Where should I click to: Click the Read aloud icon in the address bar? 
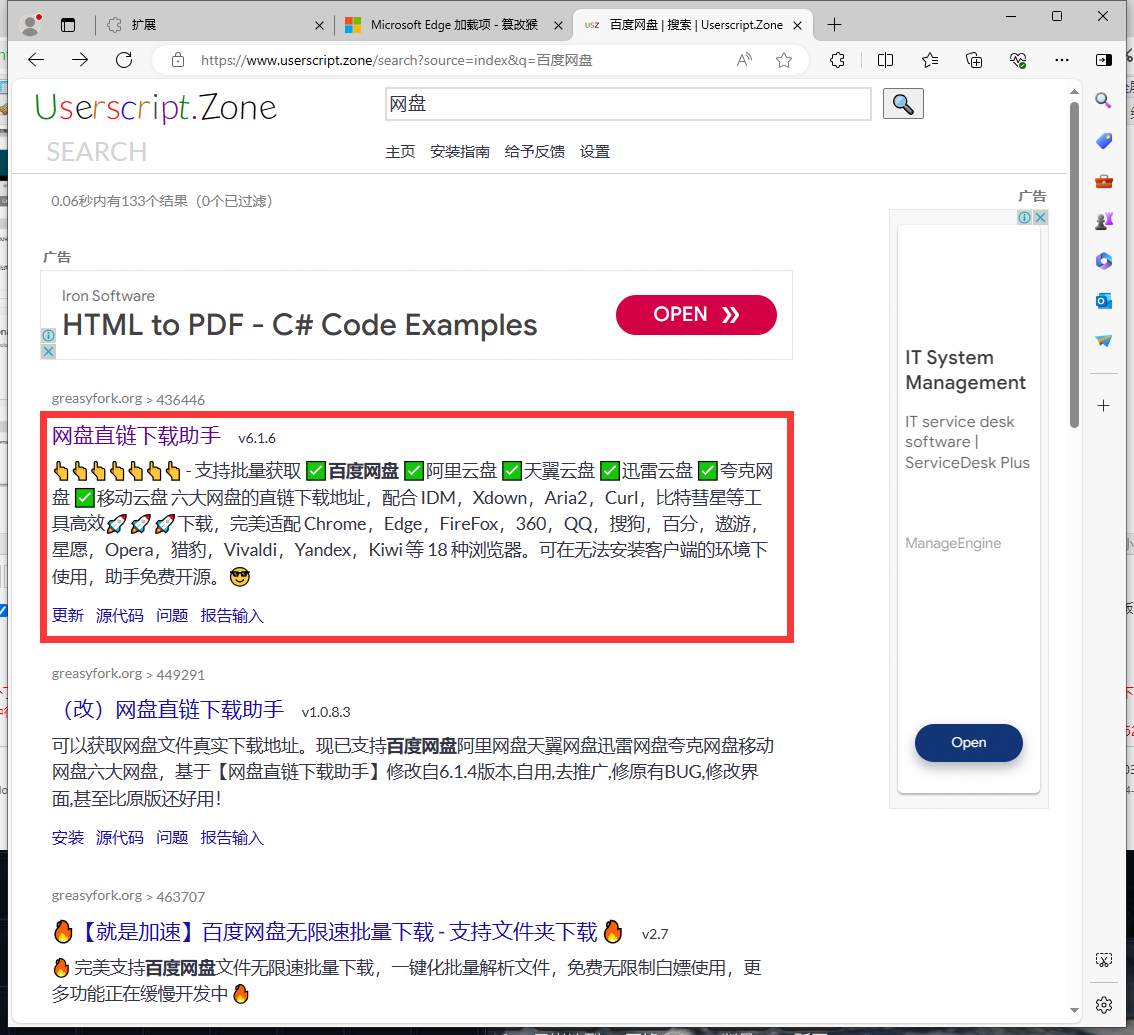coord(744,60)
